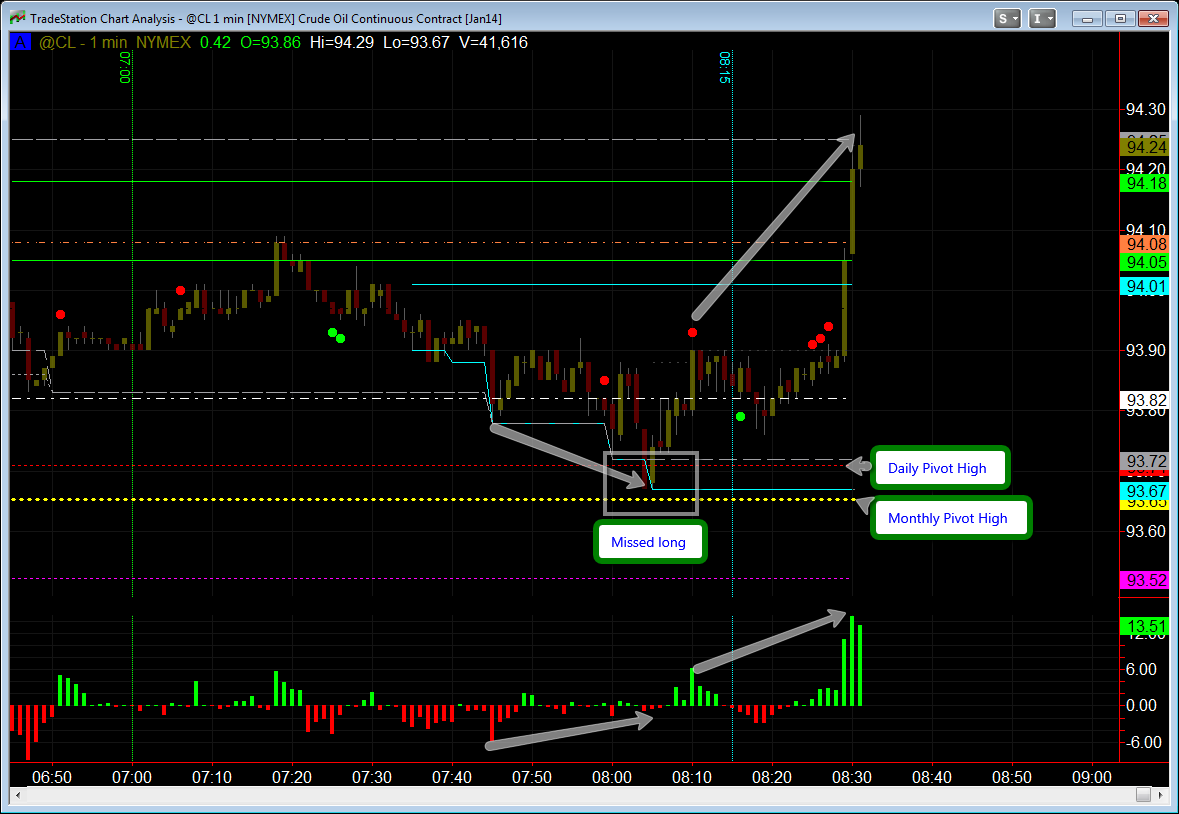
Task: Click the right arrow of horizontal scrollbar
Action: [x=1159, y=794]
